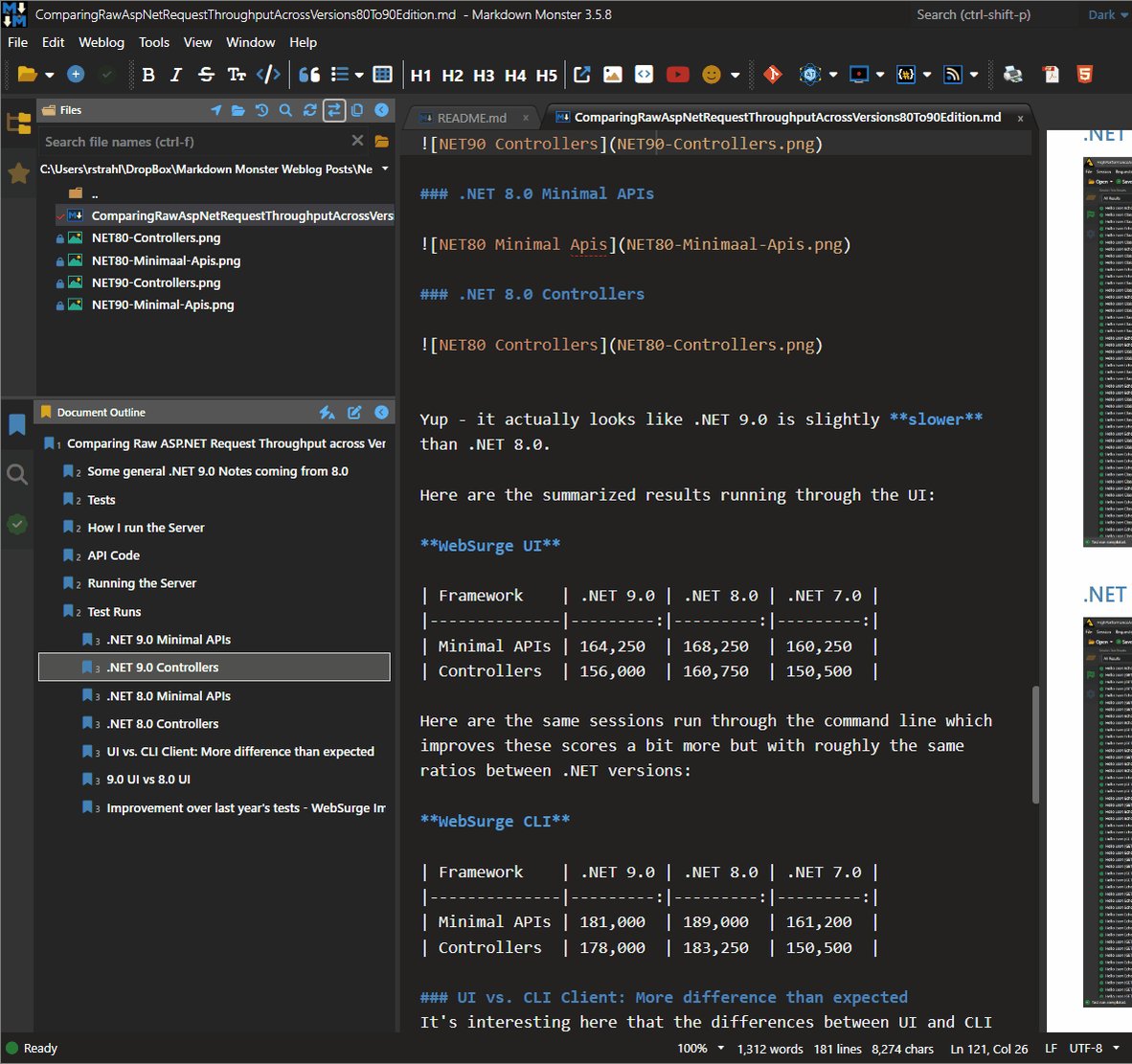Open the Edit menu
Viewport: 1132px width, 1064px height.
(54, 42)
